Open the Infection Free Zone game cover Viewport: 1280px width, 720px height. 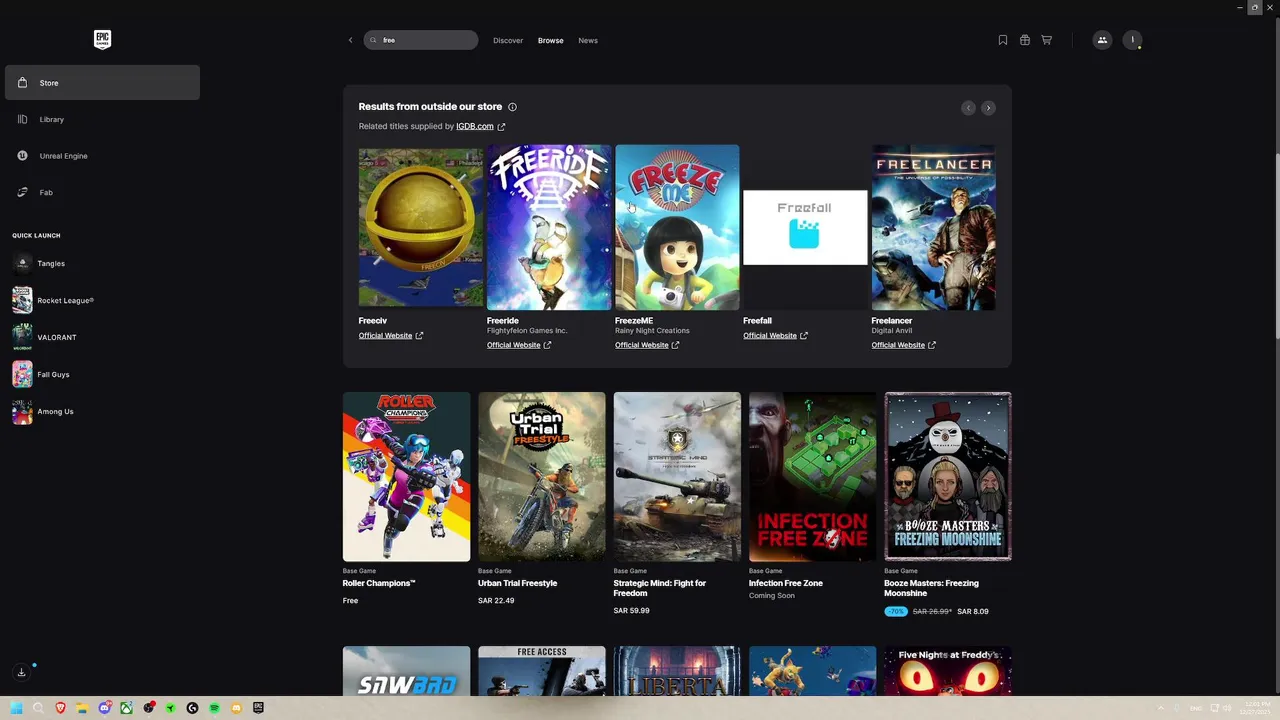coord(812,476)
